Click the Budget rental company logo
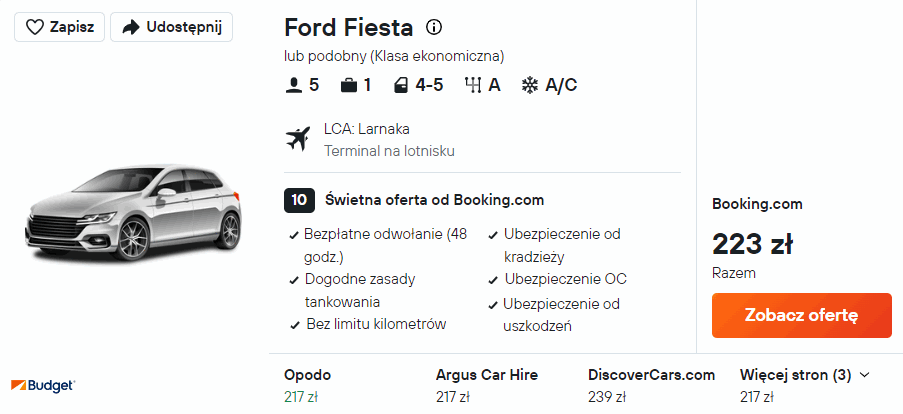Viewport: 903px width, 414px height. pyautogui.click(x=43, y=385)
